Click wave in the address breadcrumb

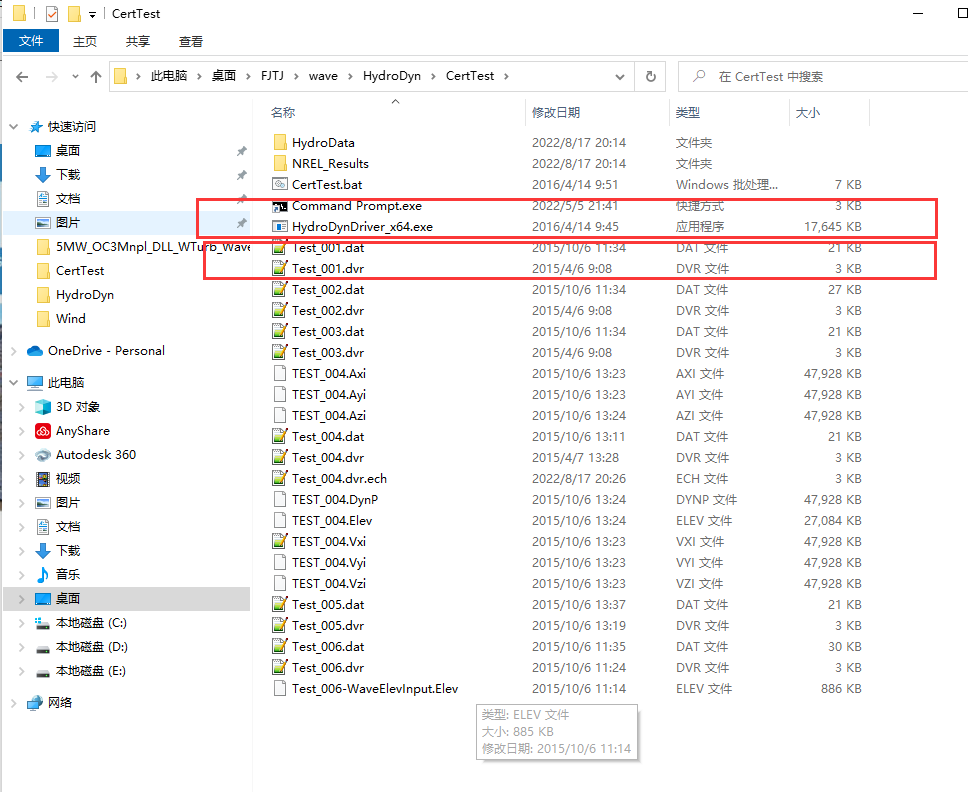click(x=323, y=76)
